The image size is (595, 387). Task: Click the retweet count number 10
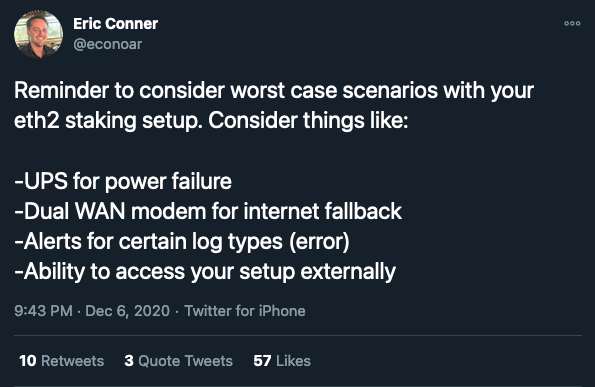coord(28,361)
